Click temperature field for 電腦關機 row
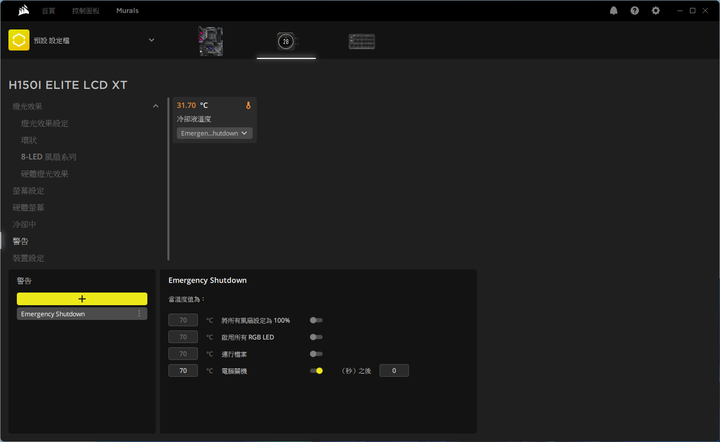The height and width of the screenshot is (442, 720). 183,371
